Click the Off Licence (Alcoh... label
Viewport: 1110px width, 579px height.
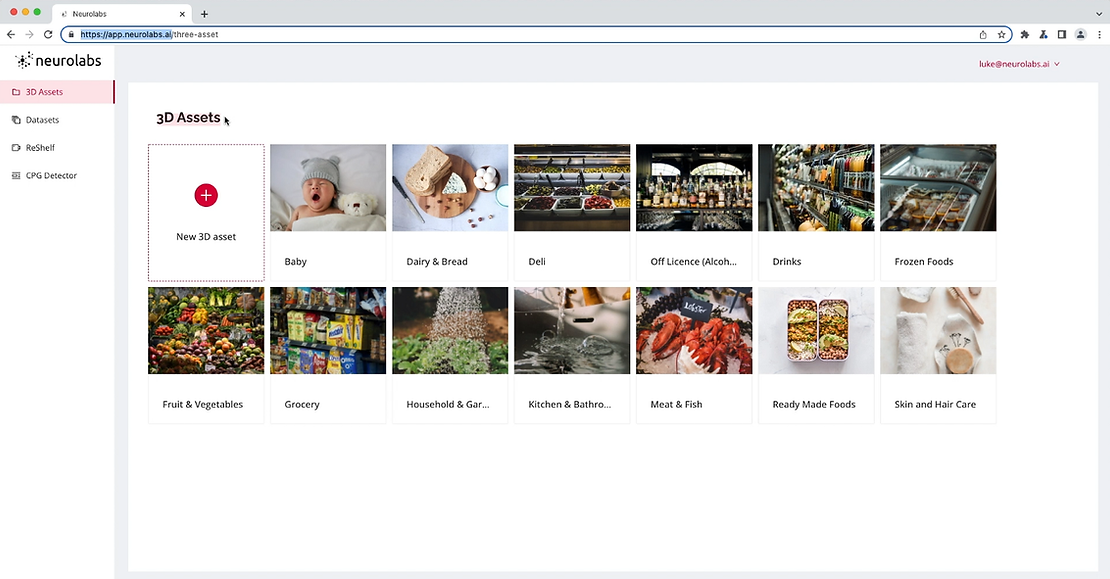point(693,261)
